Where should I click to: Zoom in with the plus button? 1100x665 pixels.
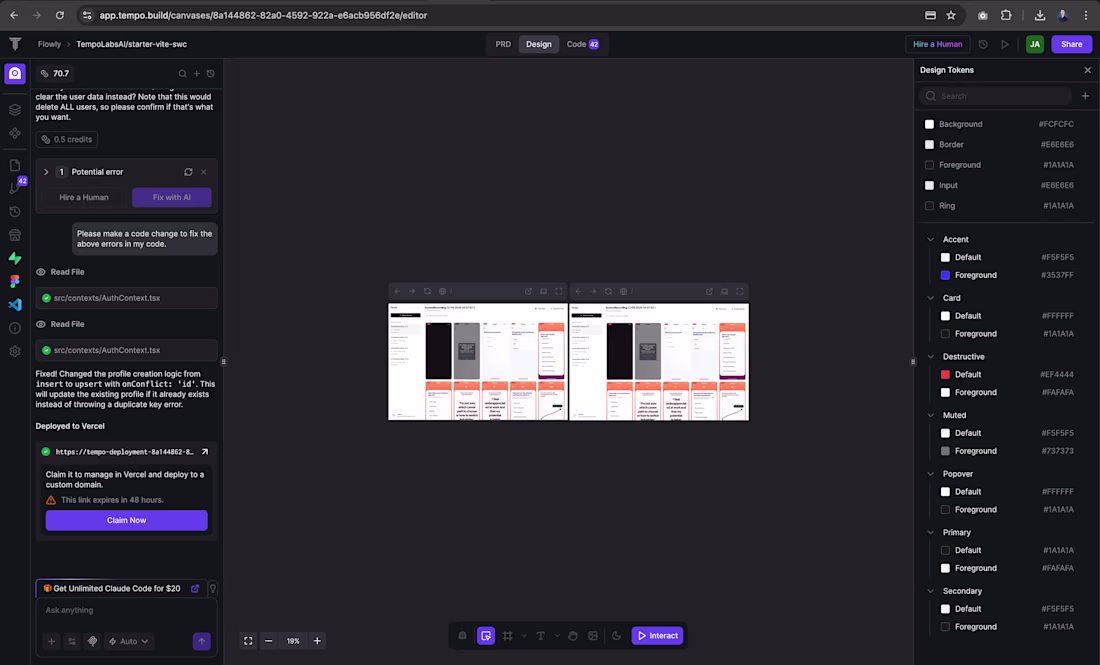317,640
